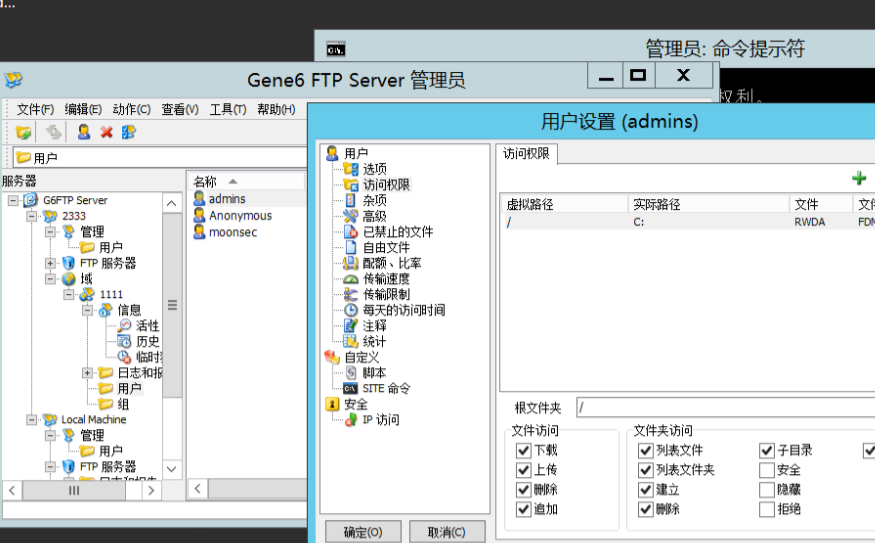Screen dimensions: 875x543
Task: Toggle the 追加 checkbox
Action: coord(523,509)
